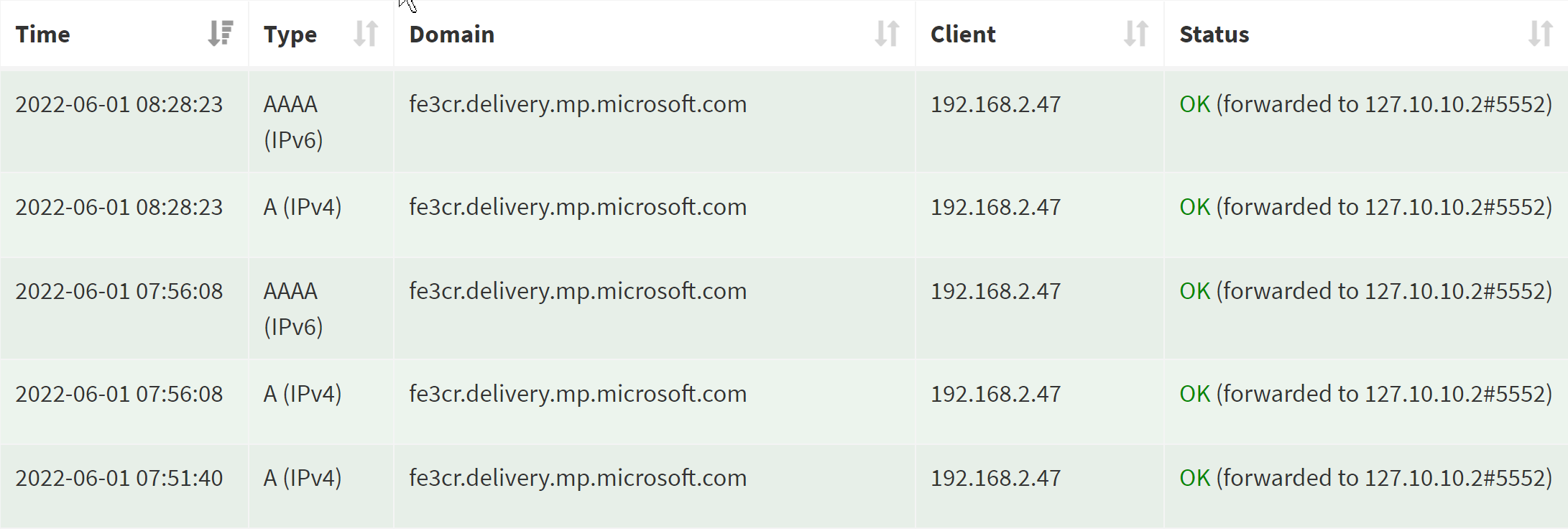Click the "Time" header label
This screenshot has height=529, width=1568.
(43, 34)
